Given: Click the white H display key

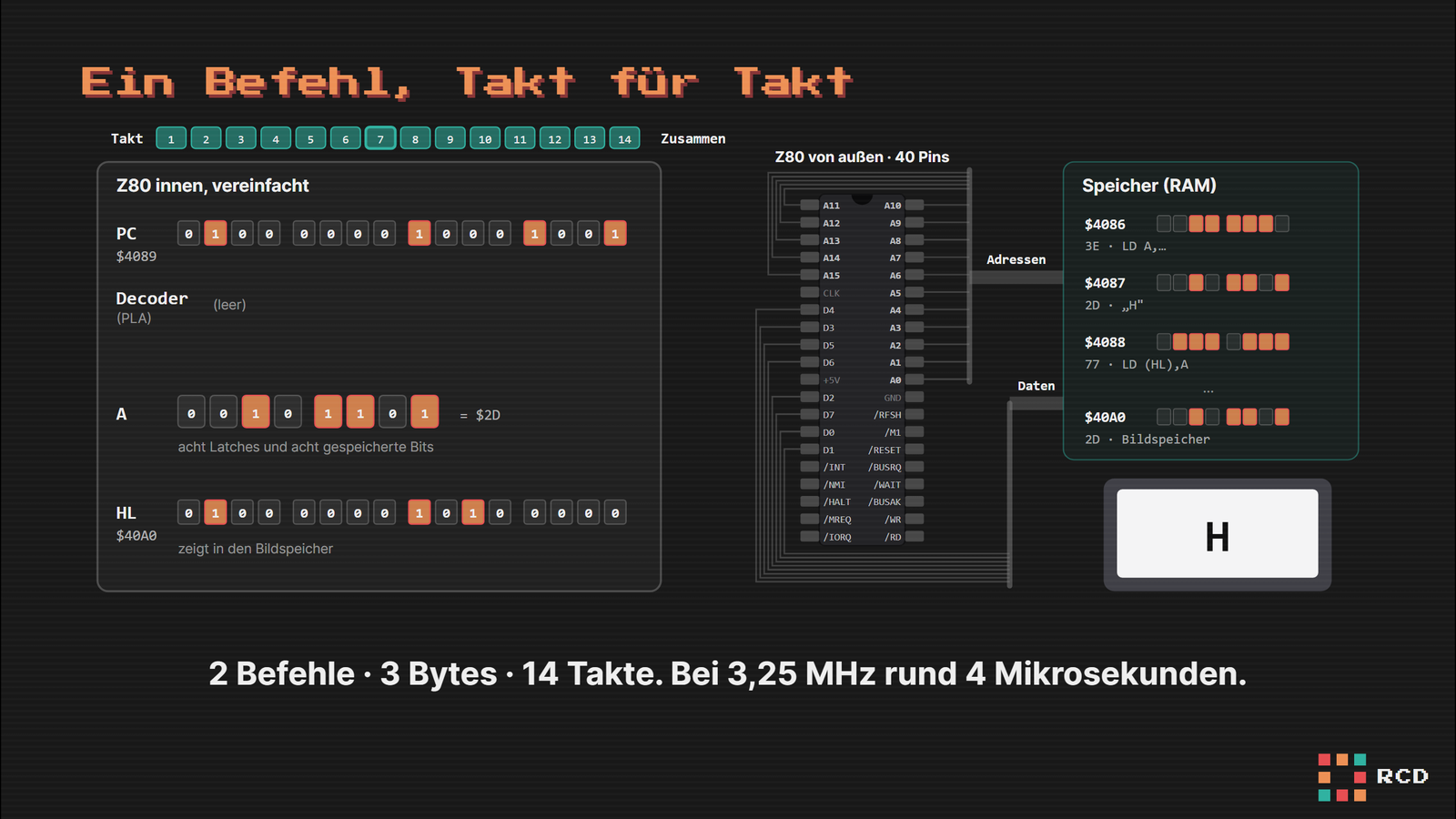Looking at the screenshot, I should point(1218,534).
